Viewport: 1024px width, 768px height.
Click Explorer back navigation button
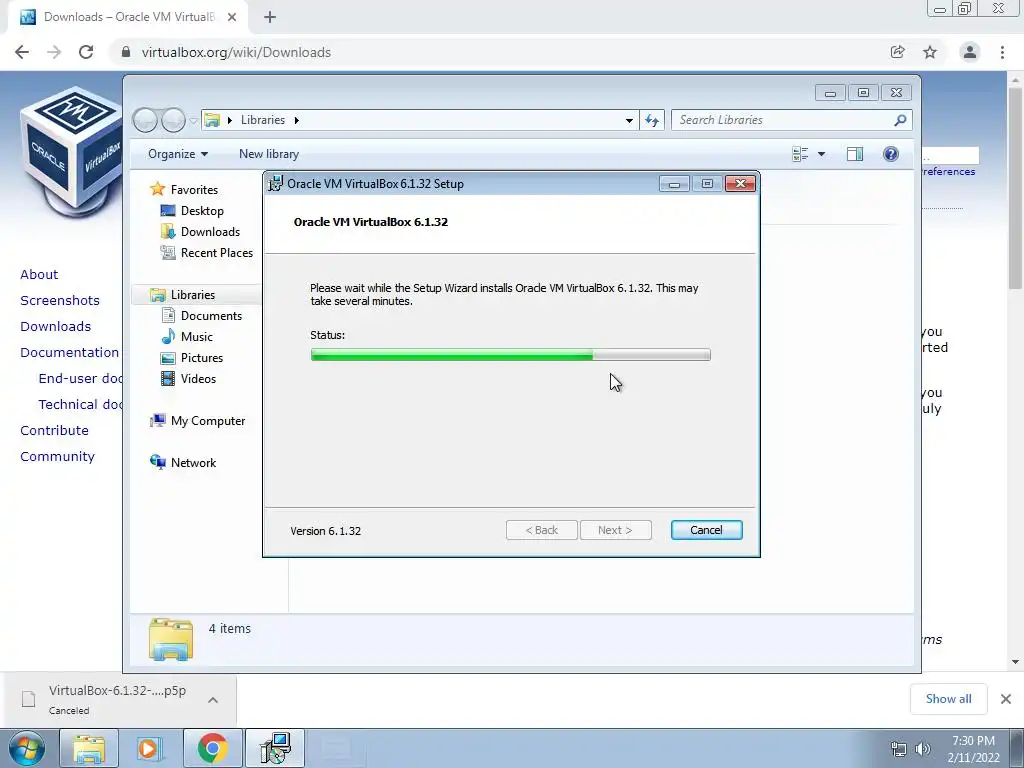tap(146, 120)
